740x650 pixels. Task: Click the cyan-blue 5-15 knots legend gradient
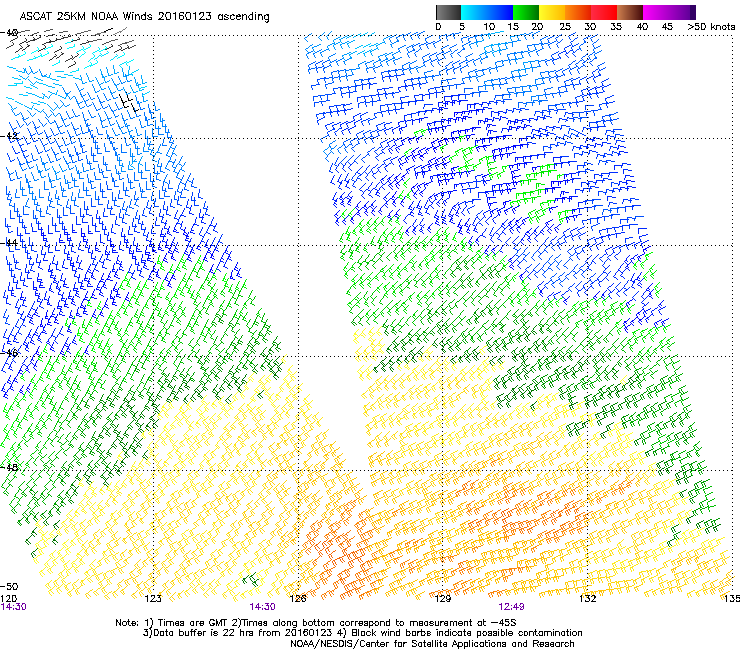[x=487, y=12]
